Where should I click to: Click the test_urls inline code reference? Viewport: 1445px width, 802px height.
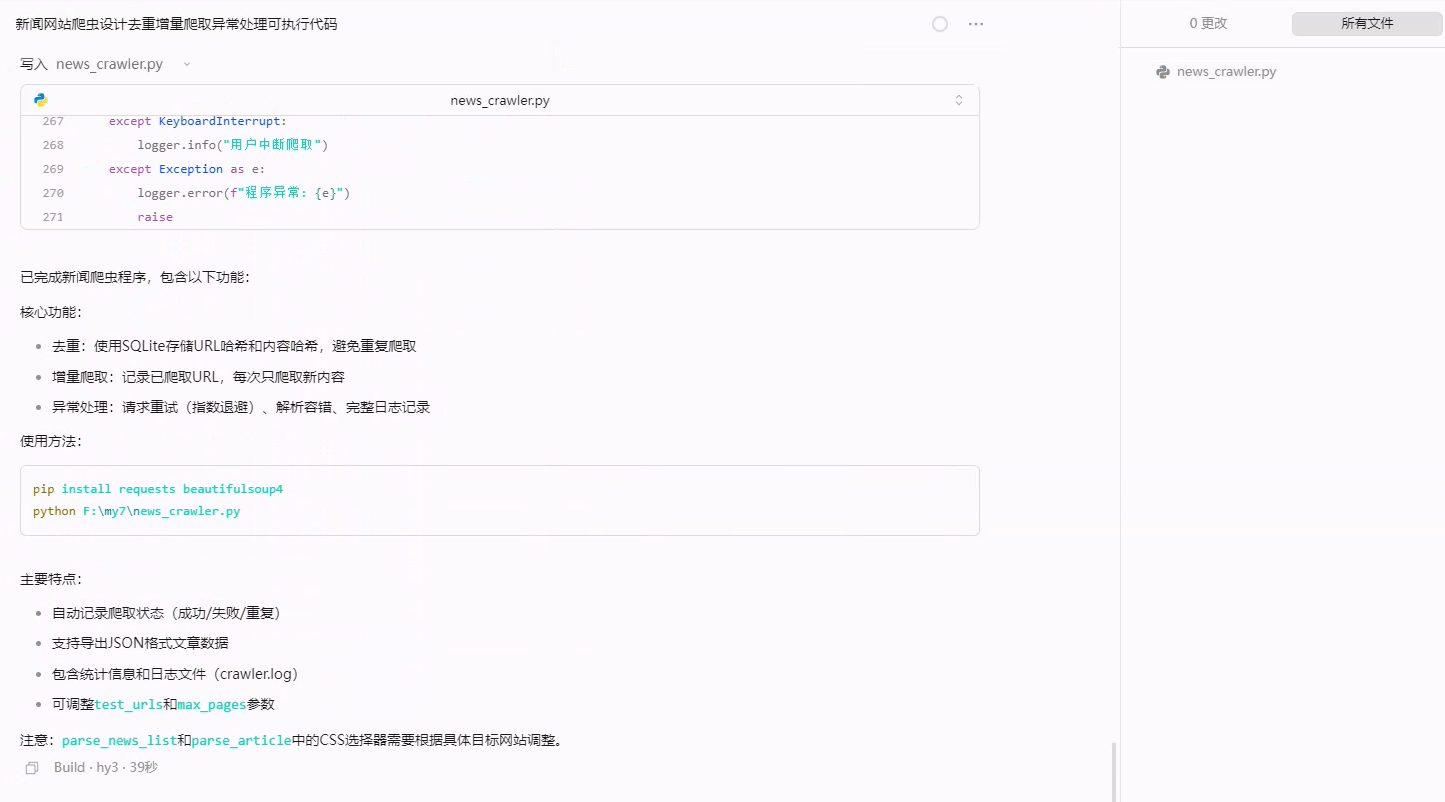coord(128,705)
